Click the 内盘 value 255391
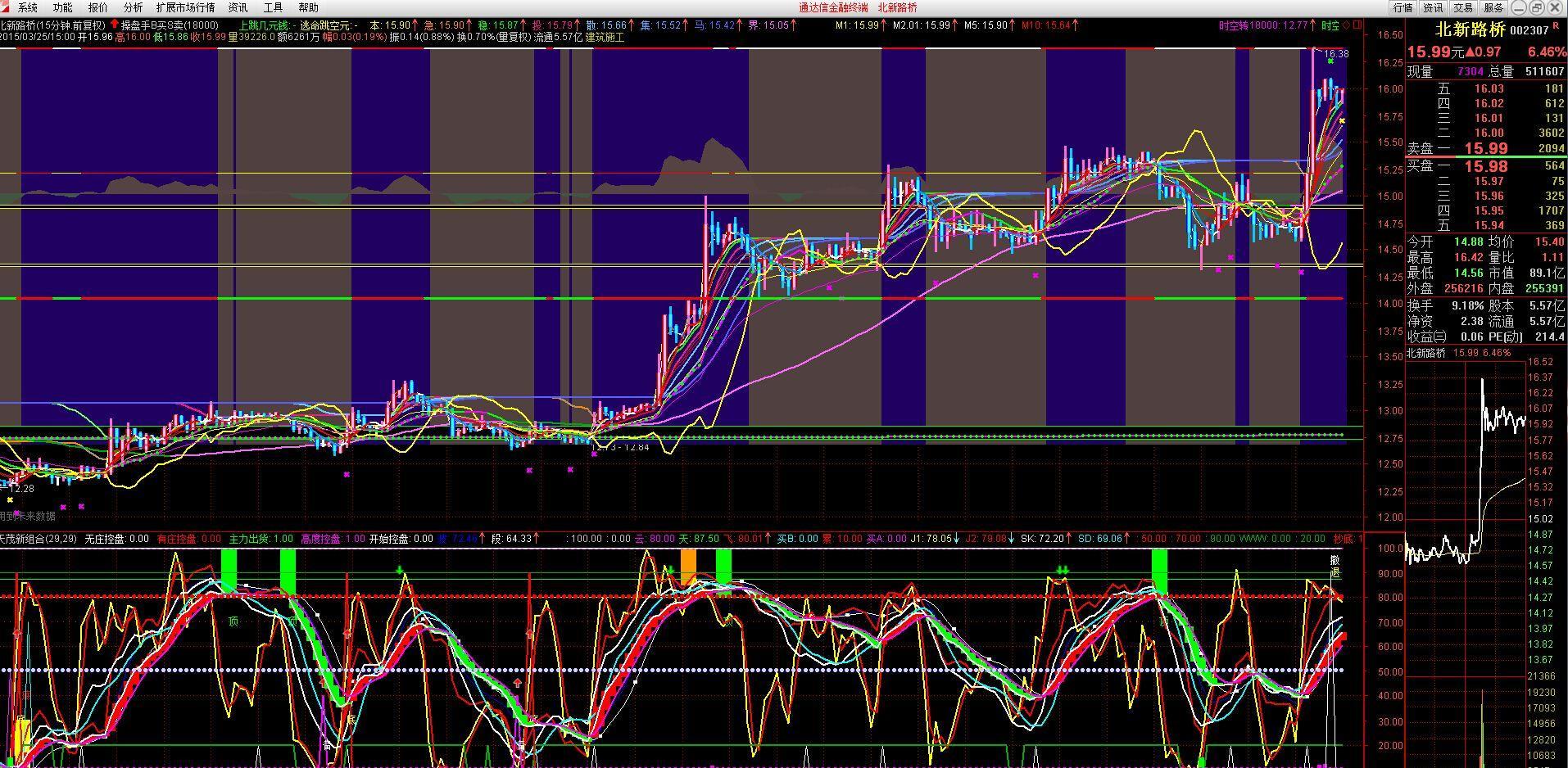1568x768 pixels. pyautogui.click(x=1545, y=289)
